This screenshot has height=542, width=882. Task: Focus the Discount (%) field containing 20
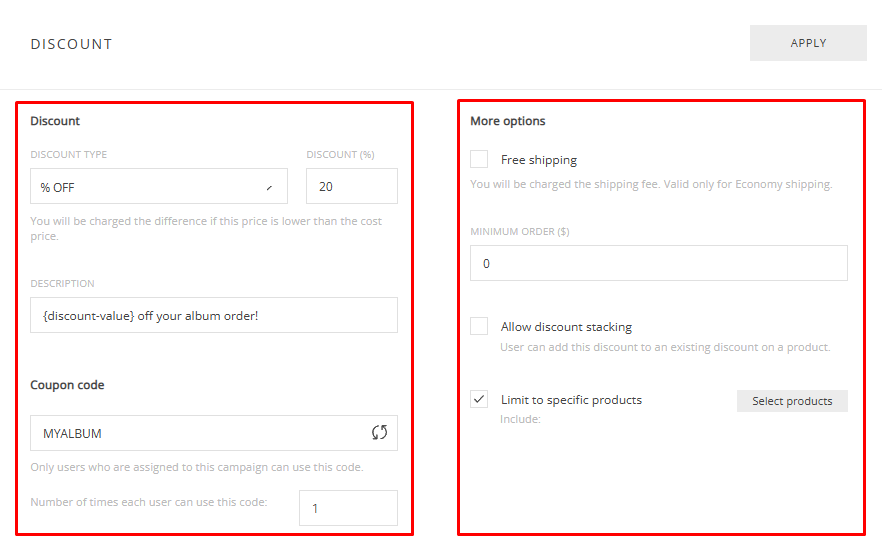(351, 187)
